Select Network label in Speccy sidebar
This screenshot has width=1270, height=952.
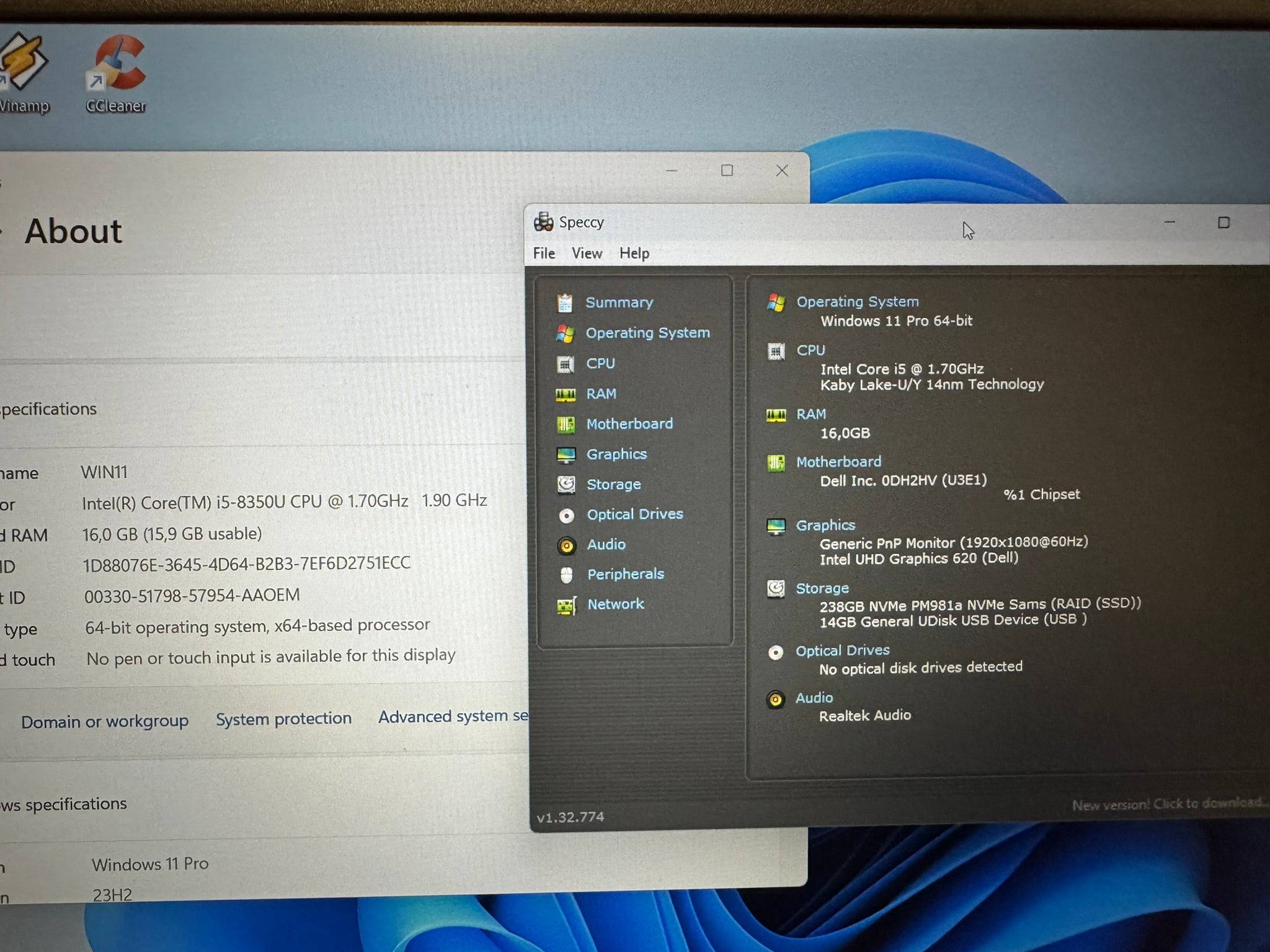pyautogui.click(x=616, y=604)
